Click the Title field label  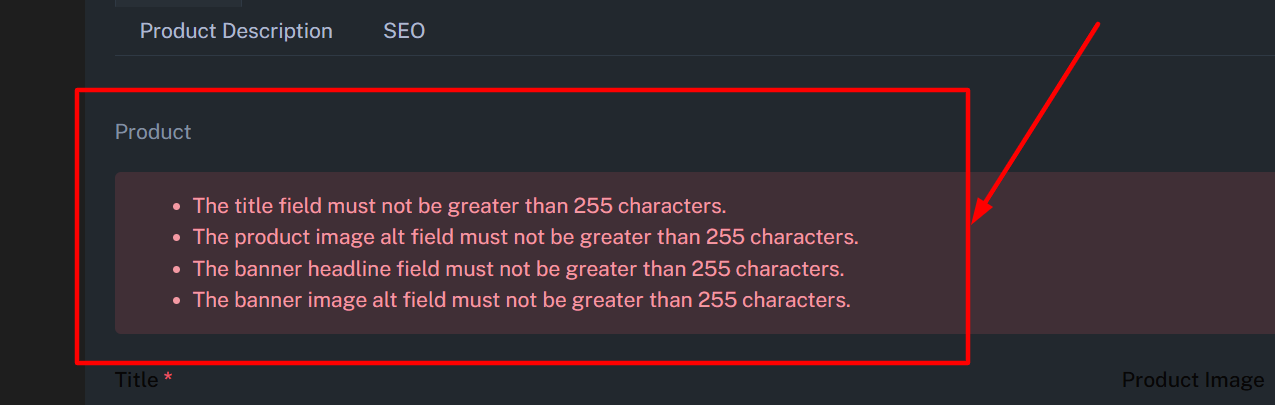point(137,380)
